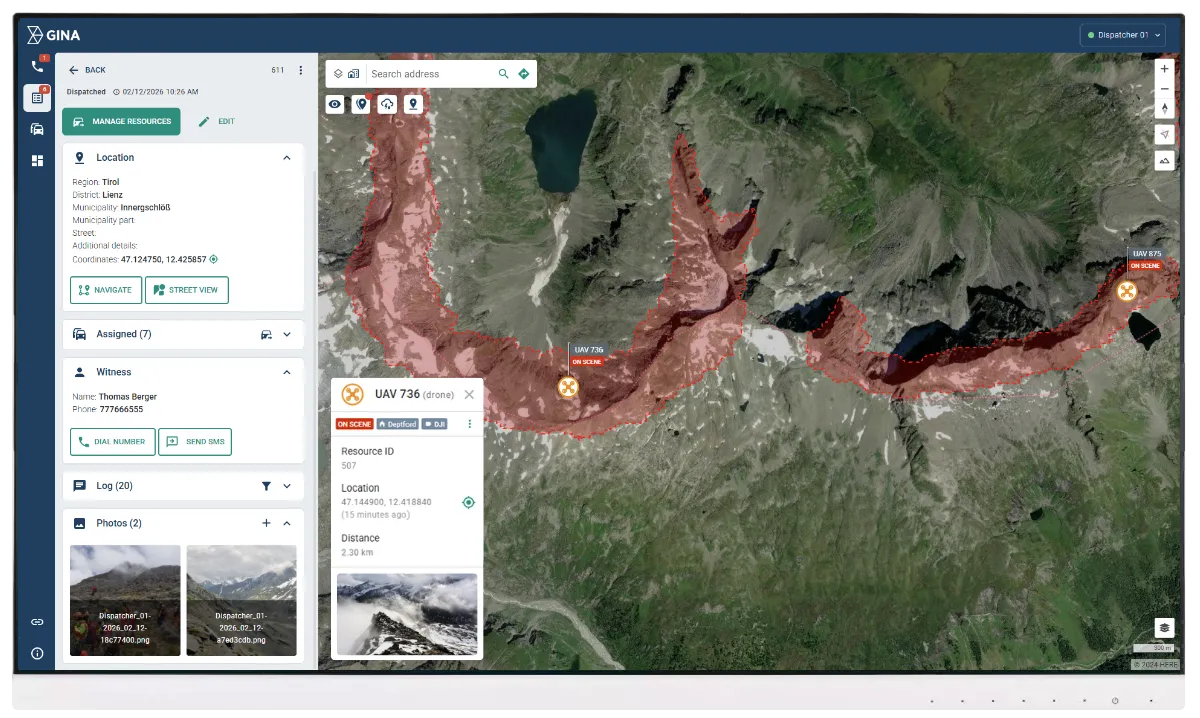Expand the Assigned (7) resources list
Viewport: 1200px width, 718px height.
tap(287, 334)
